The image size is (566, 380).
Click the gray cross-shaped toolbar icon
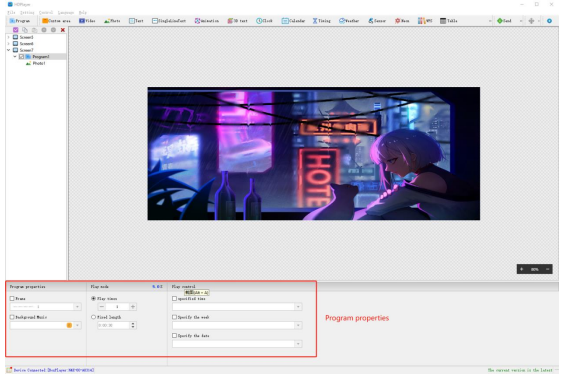click(531, 21)
